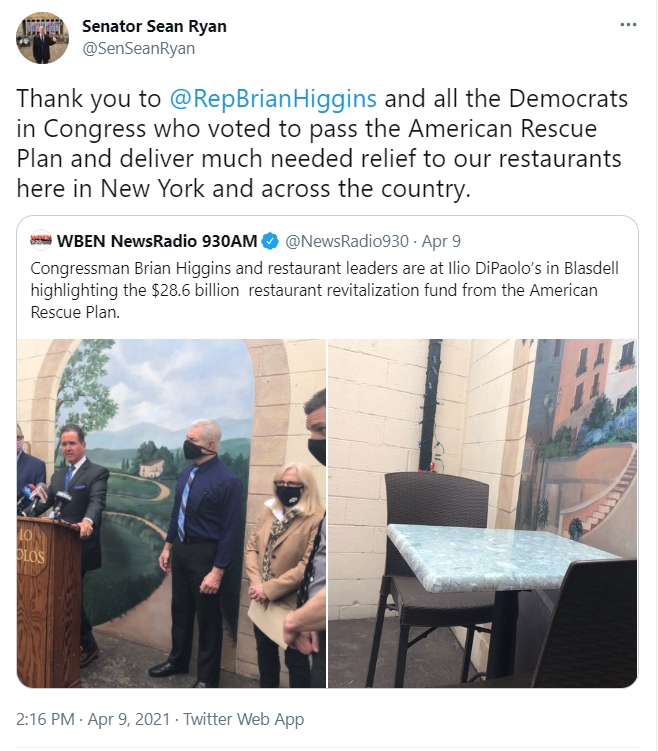Open the patio table photo
Image resolution: width=658 pixels, height=751 pixels.
pyautogui.click(x=483, y=513)
